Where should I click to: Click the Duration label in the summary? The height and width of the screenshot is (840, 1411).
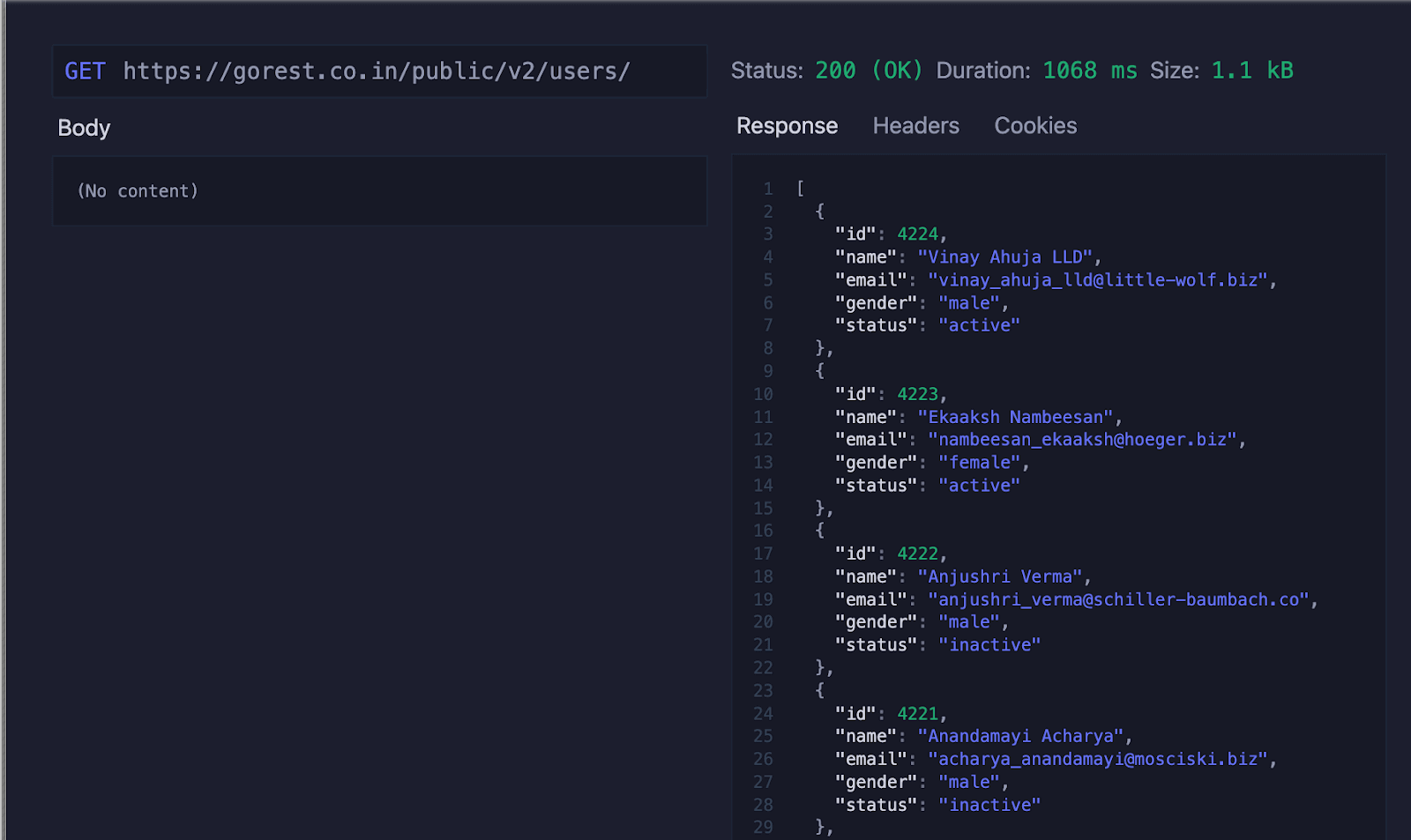coord(983,71)
